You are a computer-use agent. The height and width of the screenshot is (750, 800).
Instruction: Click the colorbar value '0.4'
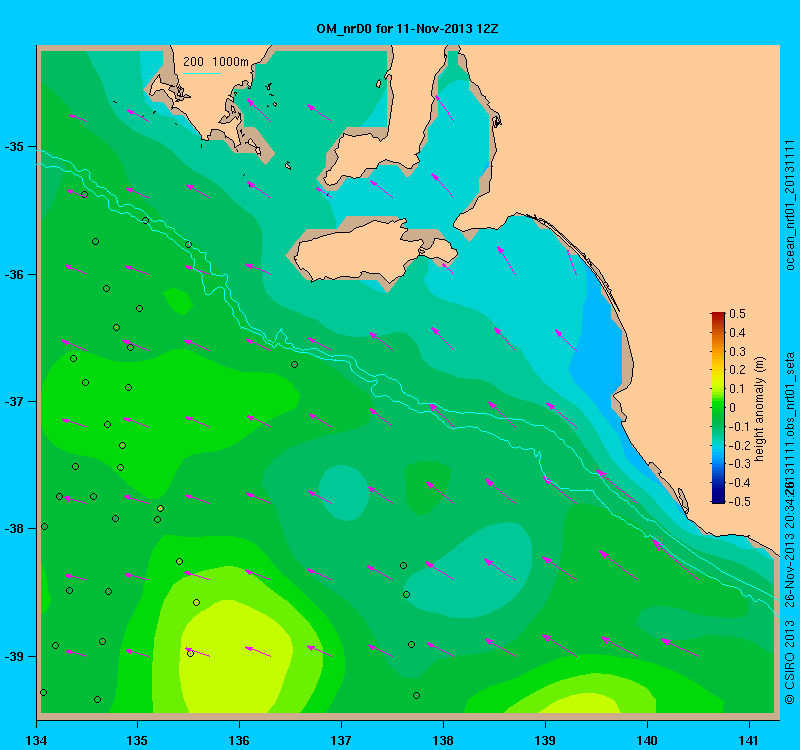point(737,333)
